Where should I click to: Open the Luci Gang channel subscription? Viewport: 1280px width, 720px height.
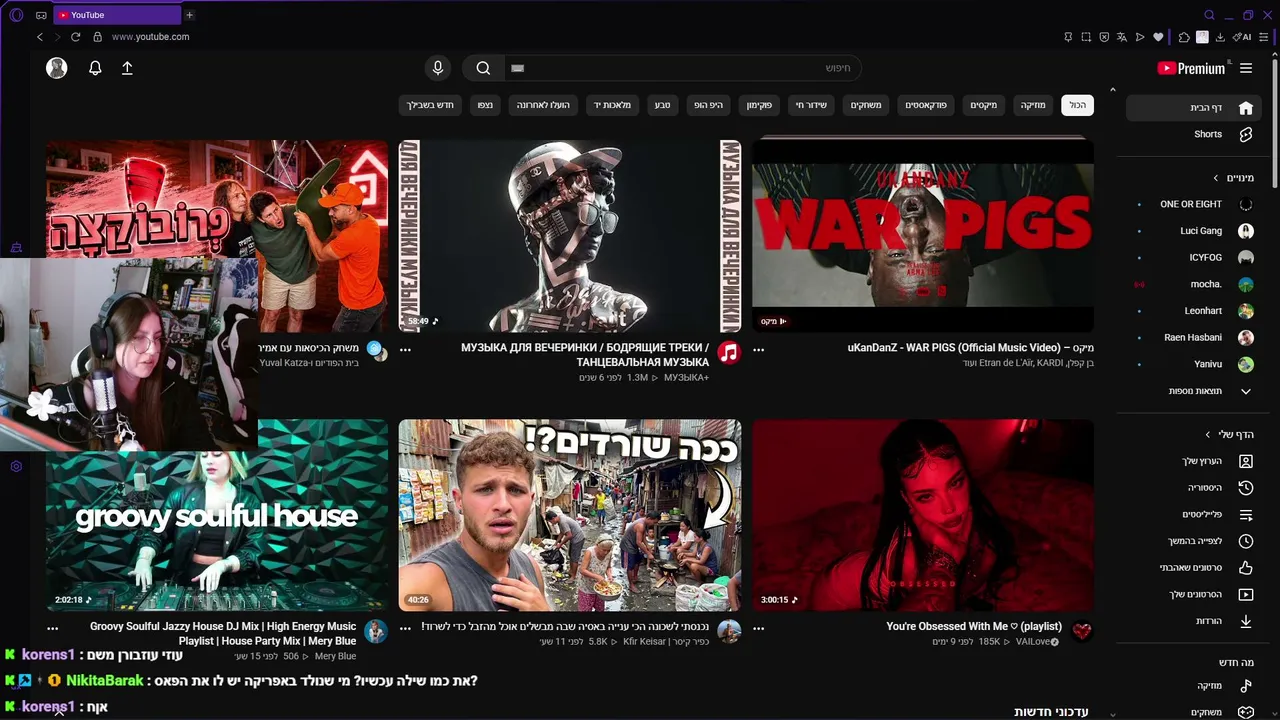(1194, 231)
